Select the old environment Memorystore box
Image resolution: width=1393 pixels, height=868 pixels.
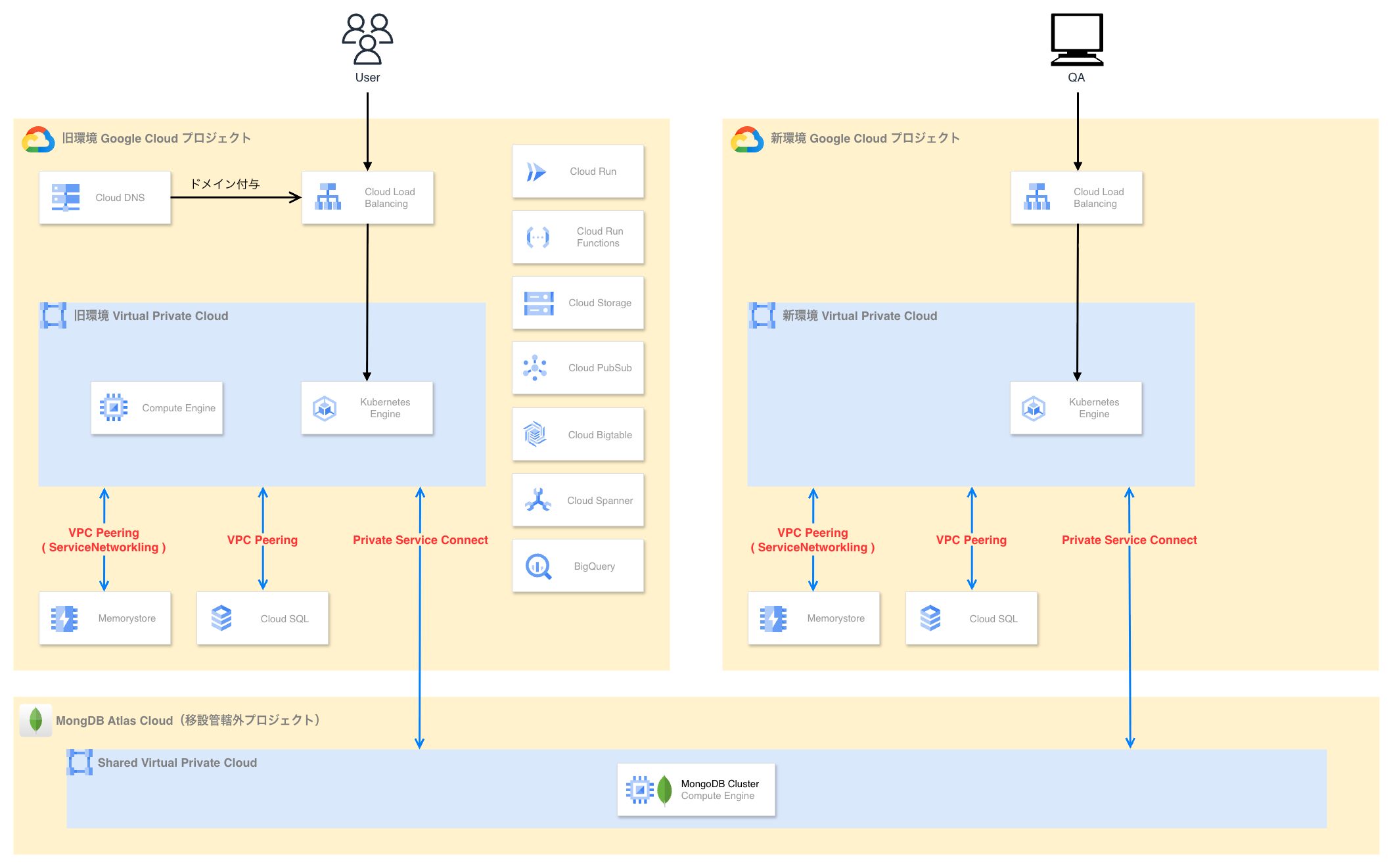105,618
